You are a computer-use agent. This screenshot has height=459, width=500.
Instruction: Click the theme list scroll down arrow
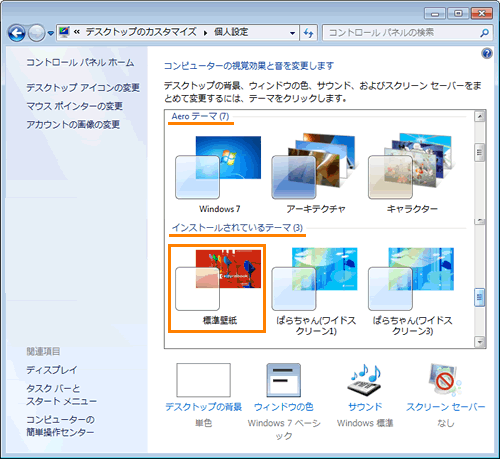coord(480,342)
